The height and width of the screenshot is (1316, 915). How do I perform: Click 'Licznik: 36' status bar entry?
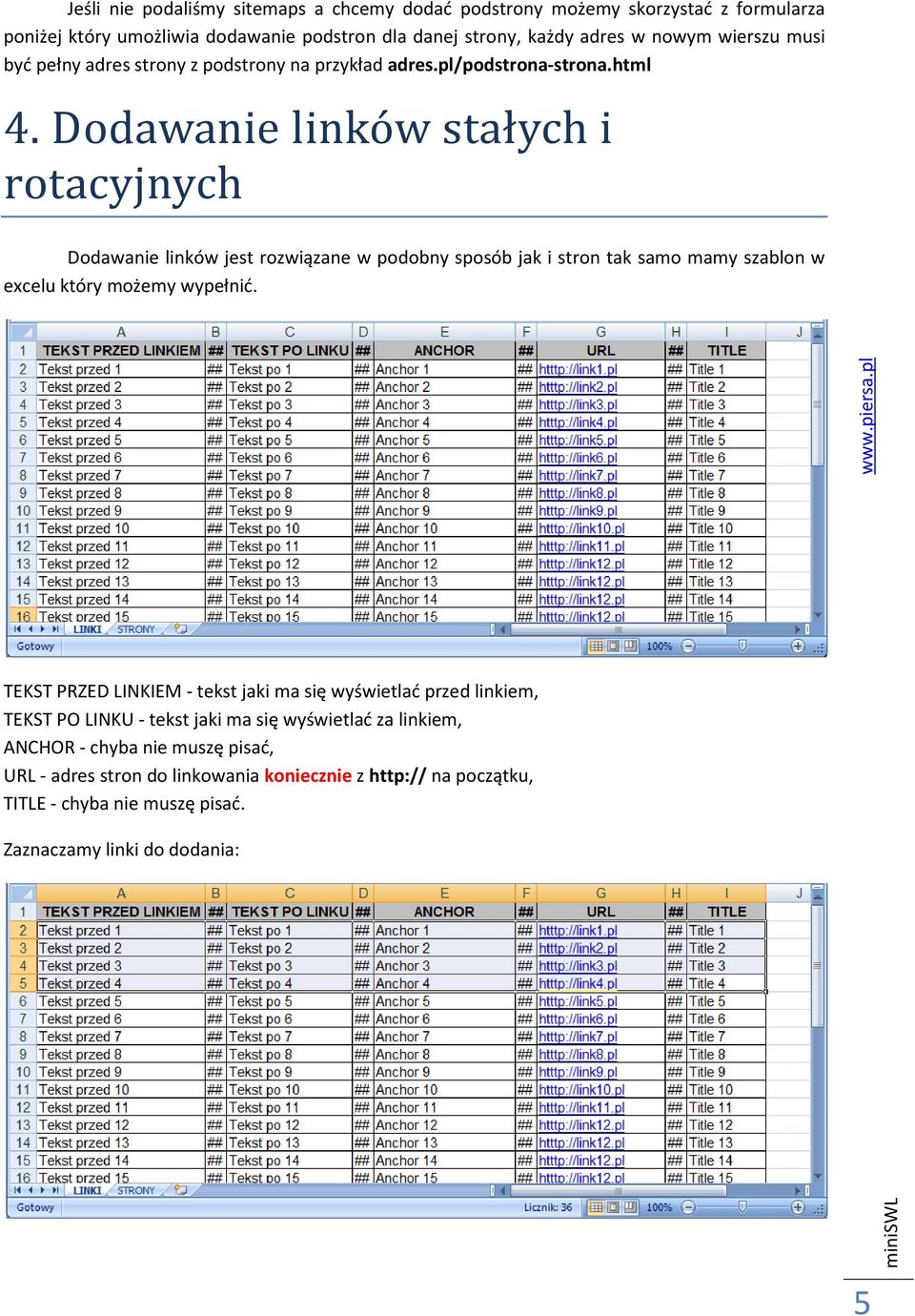548,1207
